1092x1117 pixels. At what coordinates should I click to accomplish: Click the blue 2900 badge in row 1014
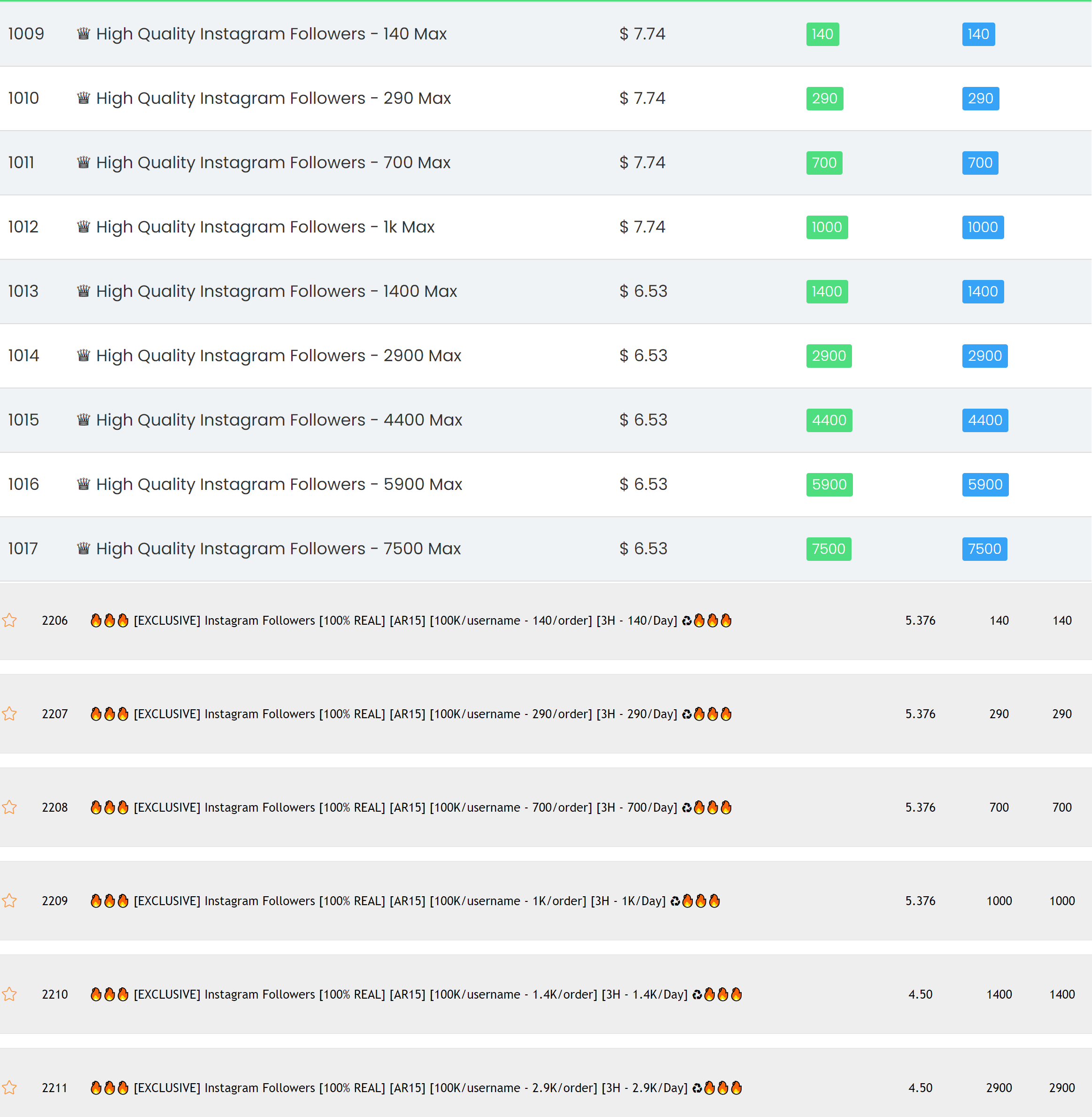coord(985,355)
